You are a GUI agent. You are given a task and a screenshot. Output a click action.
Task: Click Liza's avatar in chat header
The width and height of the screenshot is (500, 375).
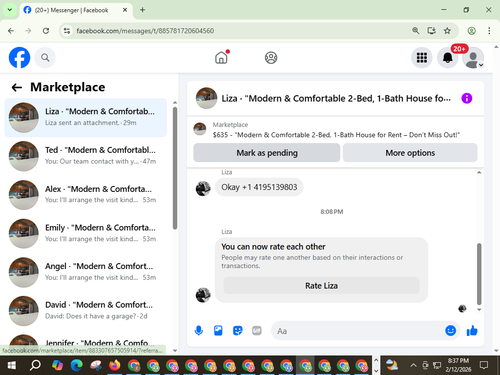(x=206, y=98)
